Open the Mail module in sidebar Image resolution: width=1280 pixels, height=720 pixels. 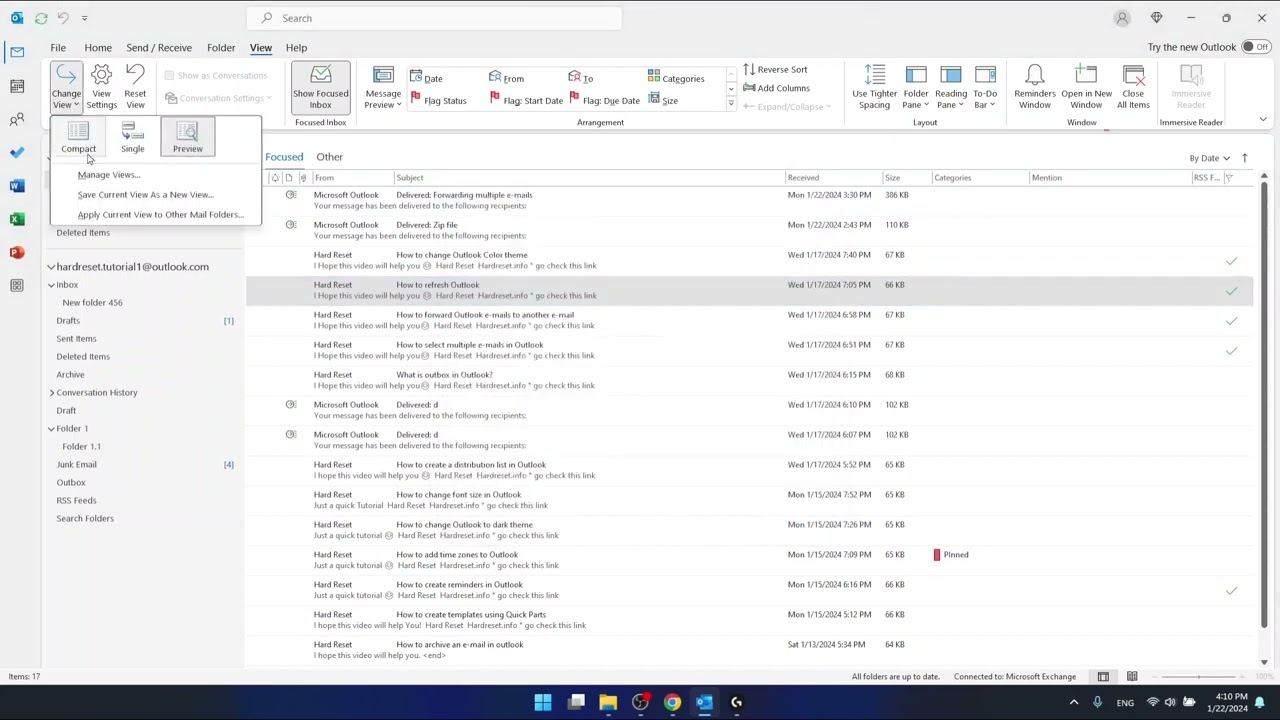[x=17, y=52]
